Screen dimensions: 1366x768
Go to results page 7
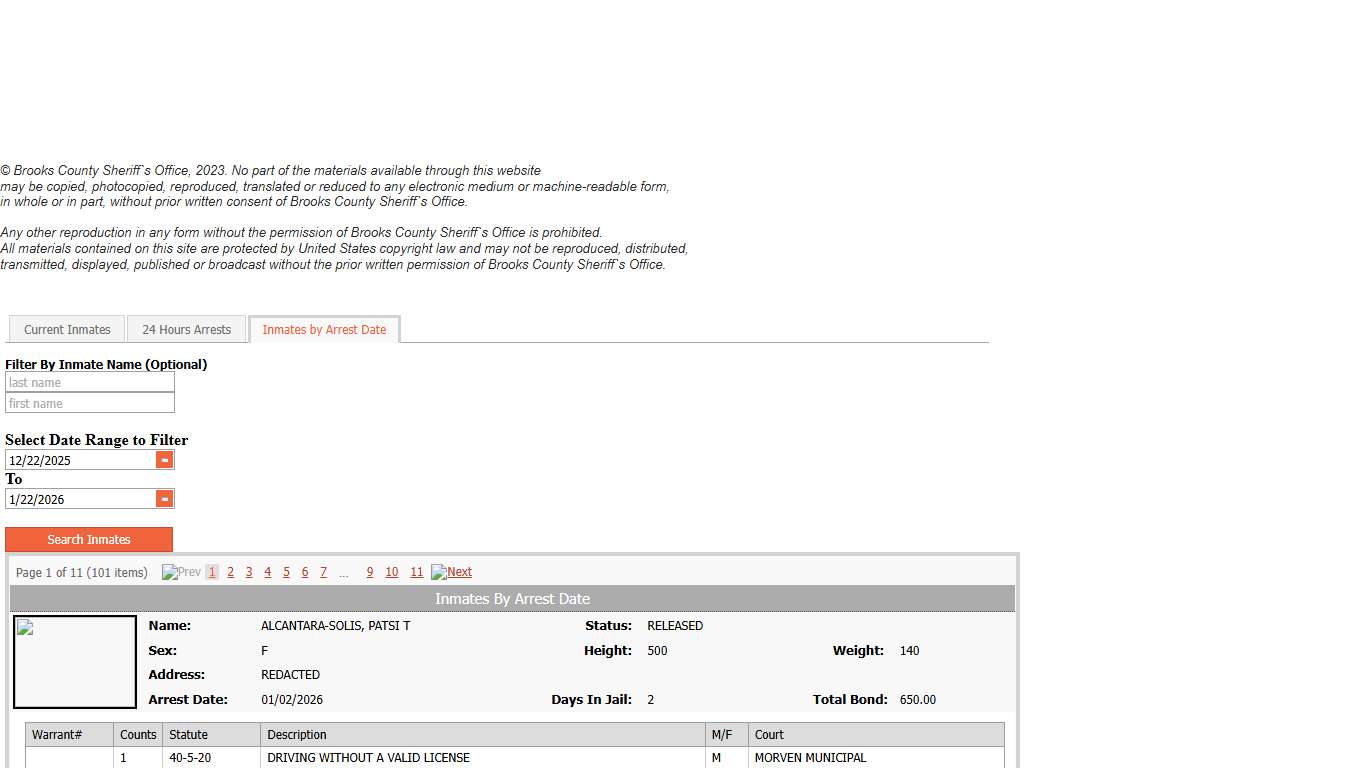tap(323, 573)
